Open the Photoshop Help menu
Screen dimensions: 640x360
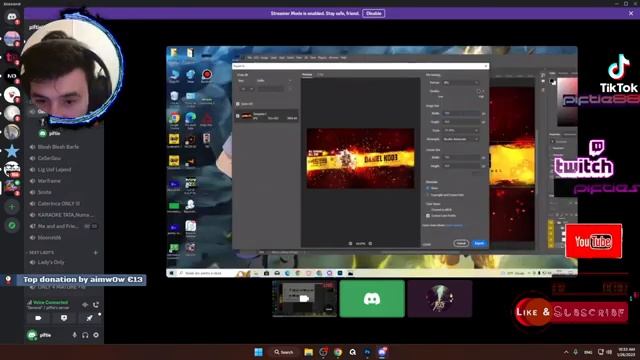point(344,58)
